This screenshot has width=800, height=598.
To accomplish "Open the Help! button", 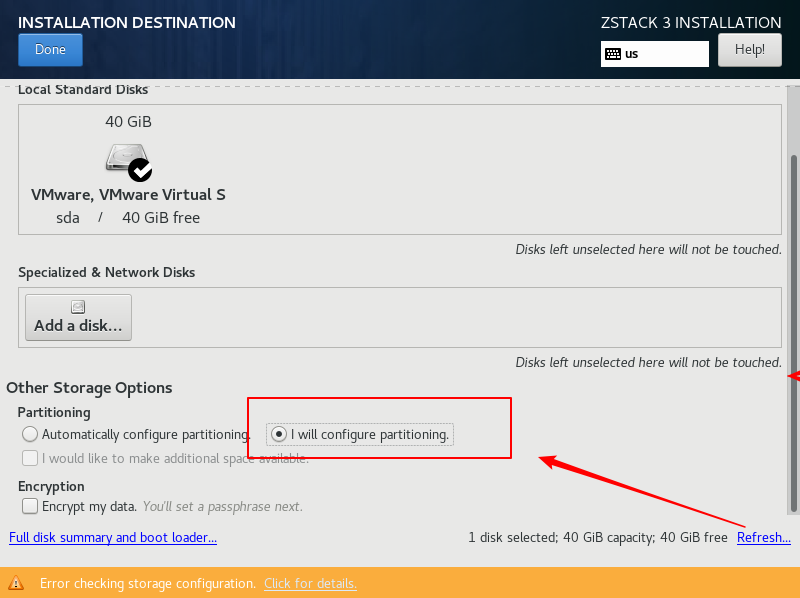I will (x=749, y=49).
